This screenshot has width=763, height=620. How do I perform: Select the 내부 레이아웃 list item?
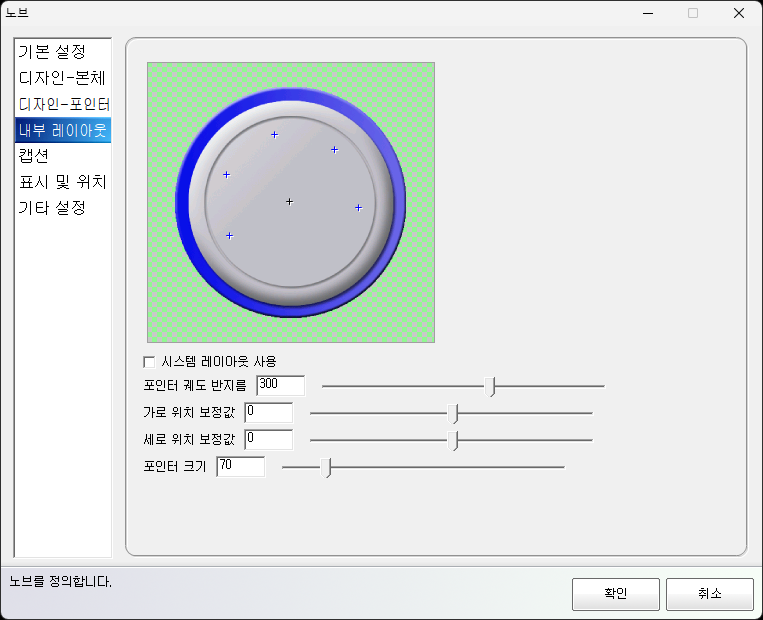(63, 130)
